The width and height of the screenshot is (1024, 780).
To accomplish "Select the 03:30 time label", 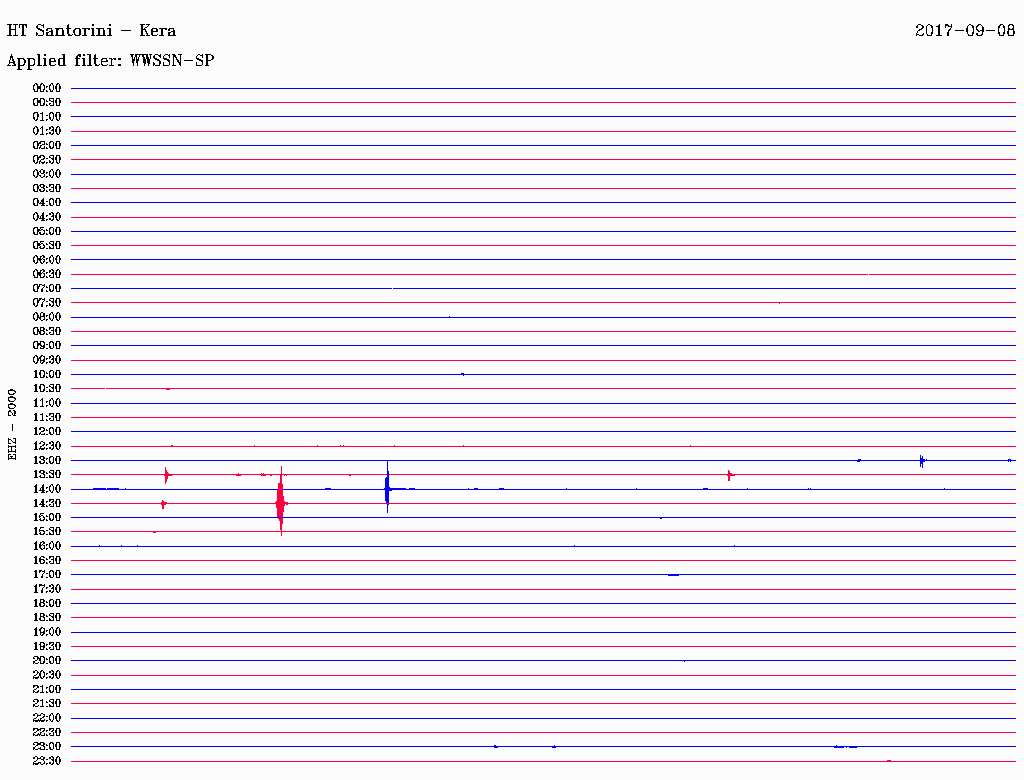I will click(x=47, y=188).
